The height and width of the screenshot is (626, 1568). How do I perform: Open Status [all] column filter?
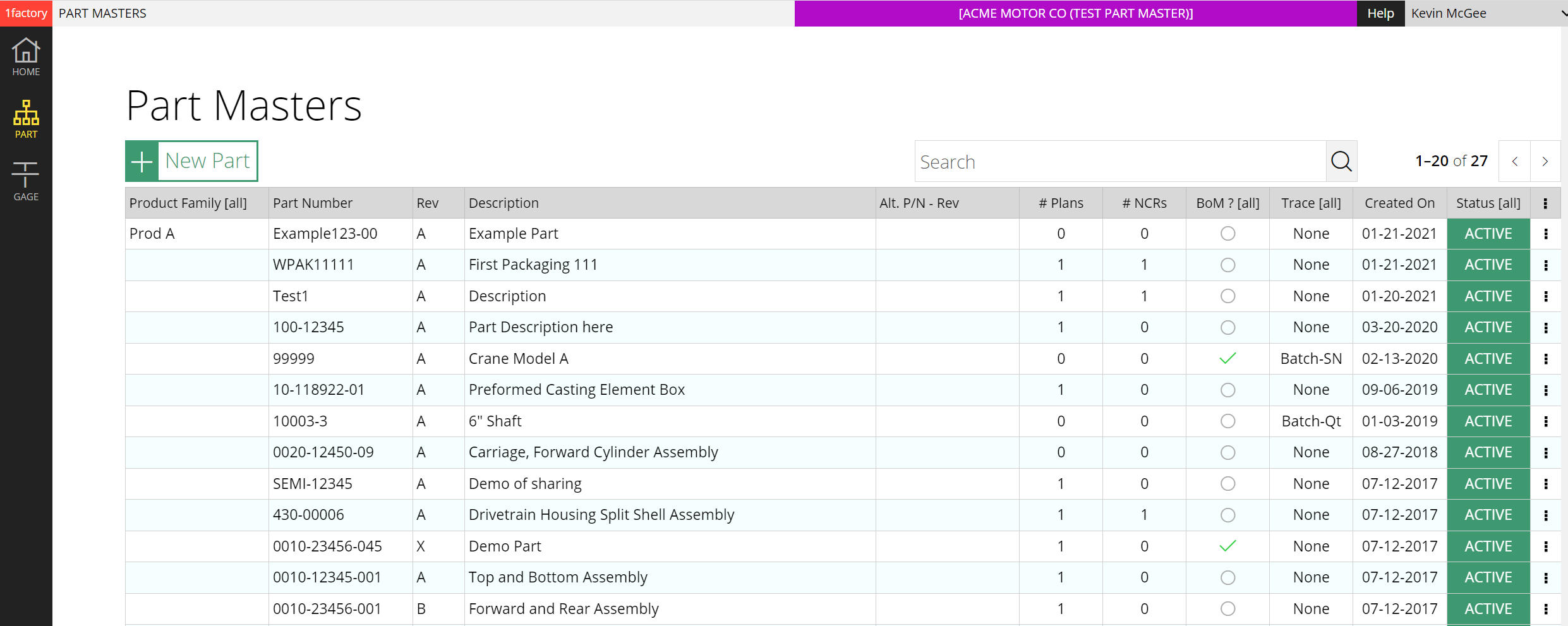coord(1488,203)
